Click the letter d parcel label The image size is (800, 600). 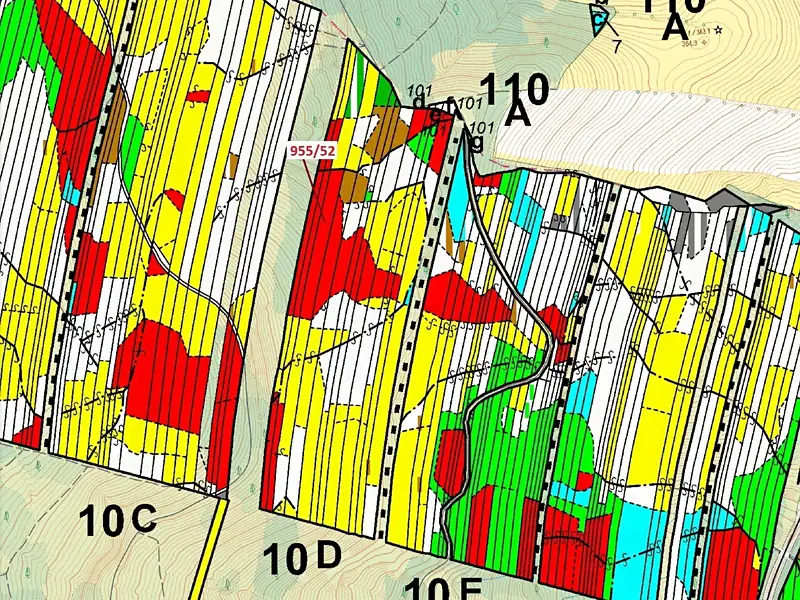(418, 104)
